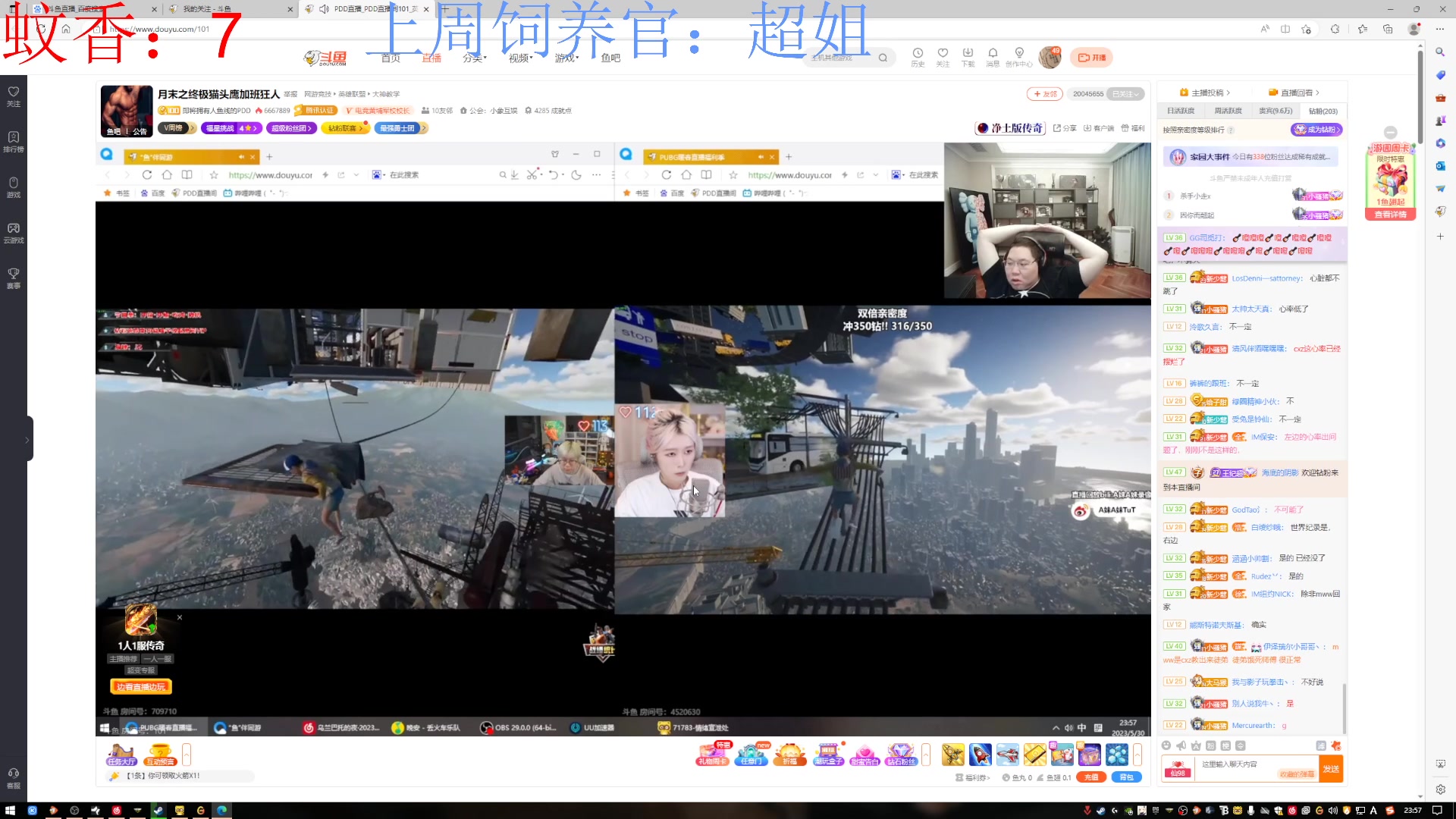Open 云游戏 cloud gaming in left sidebar
Screen dimensions: 1456x819
coord(14,233)
